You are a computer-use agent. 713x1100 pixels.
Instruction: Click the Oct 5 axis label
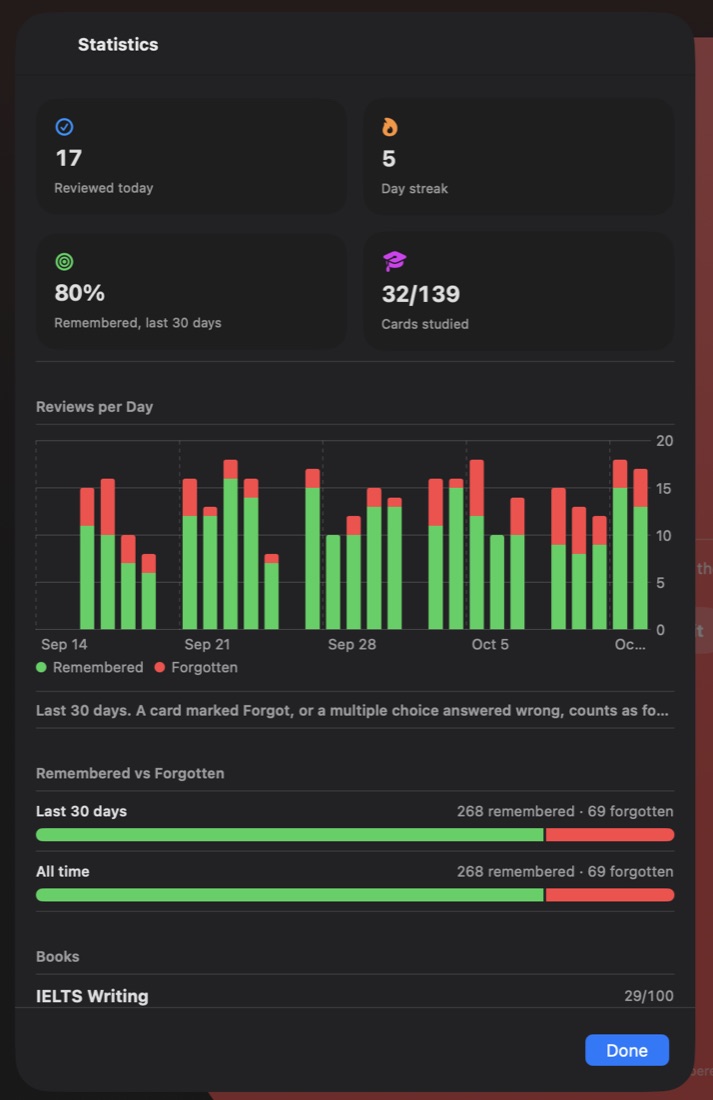click(x=490, y=644)
